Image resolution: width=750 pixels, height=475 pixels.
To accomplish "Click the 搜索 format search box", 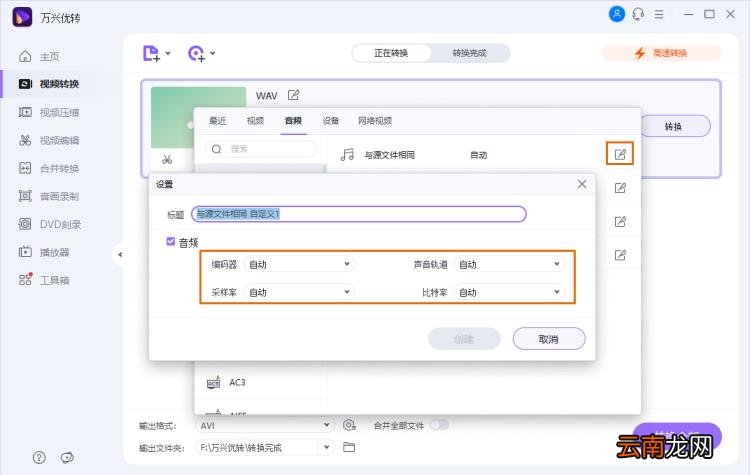I will [261, 149].
